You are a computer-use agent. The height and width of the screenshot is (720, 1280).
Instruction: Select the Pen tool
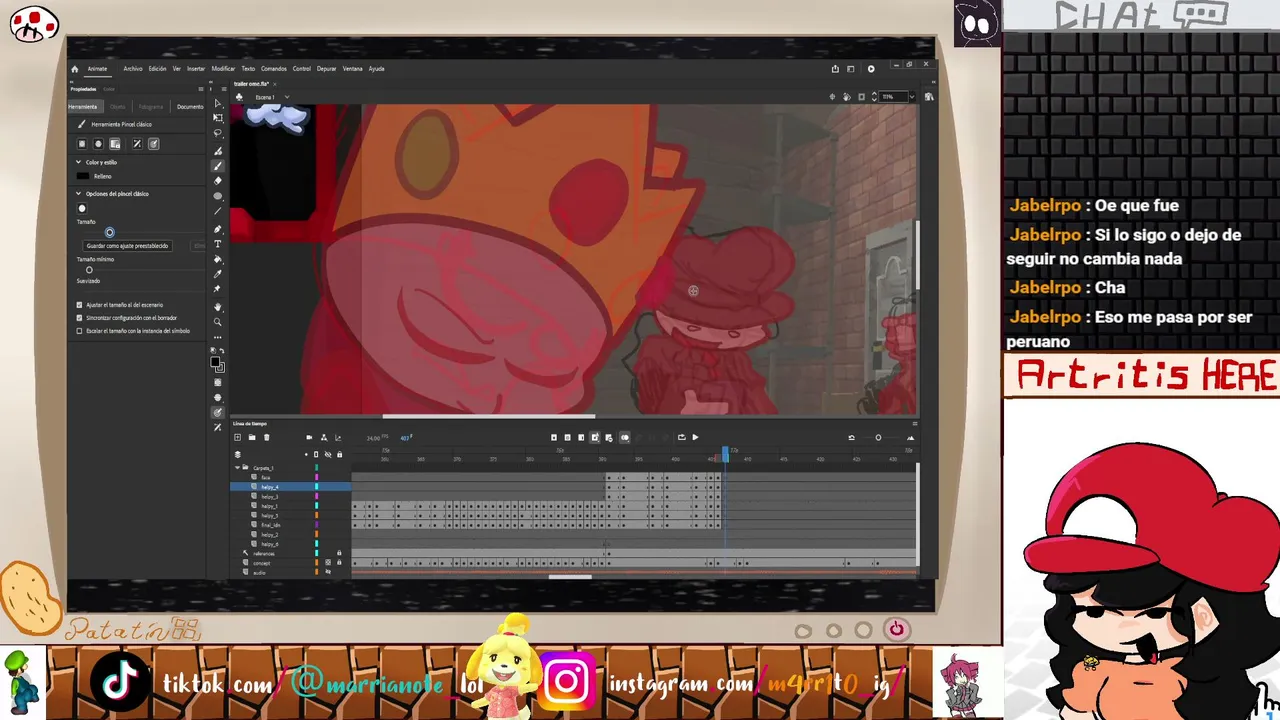(x=218, y=229)
